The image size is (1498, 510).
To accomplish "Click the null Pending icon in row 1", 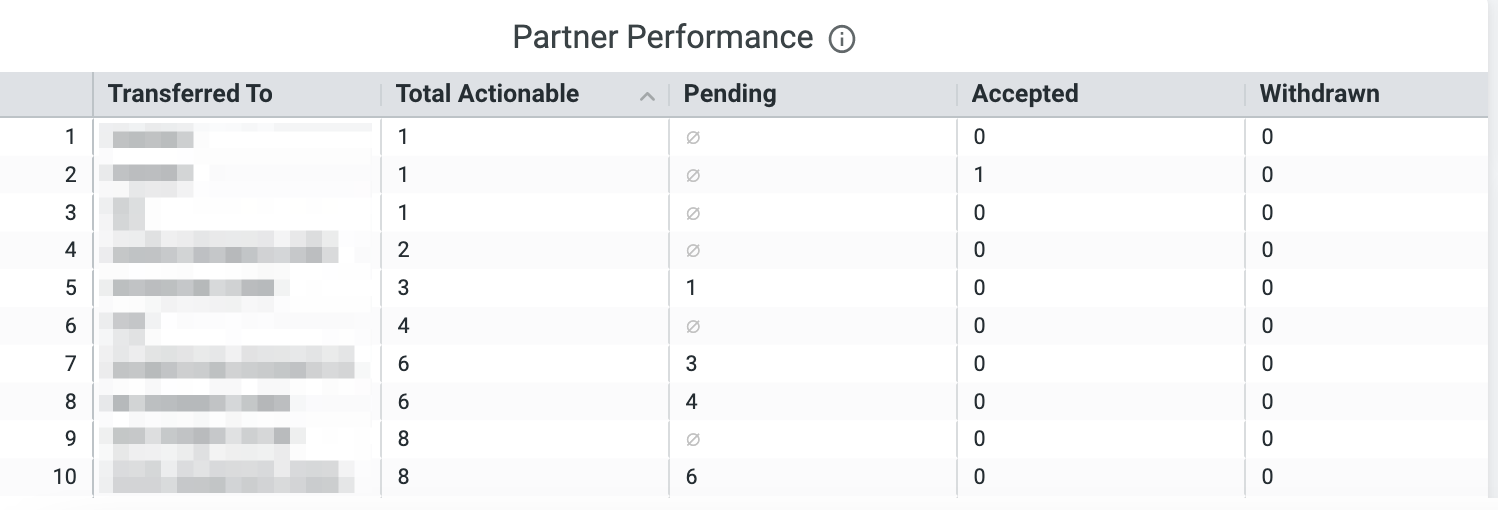I will coord(693,138).
